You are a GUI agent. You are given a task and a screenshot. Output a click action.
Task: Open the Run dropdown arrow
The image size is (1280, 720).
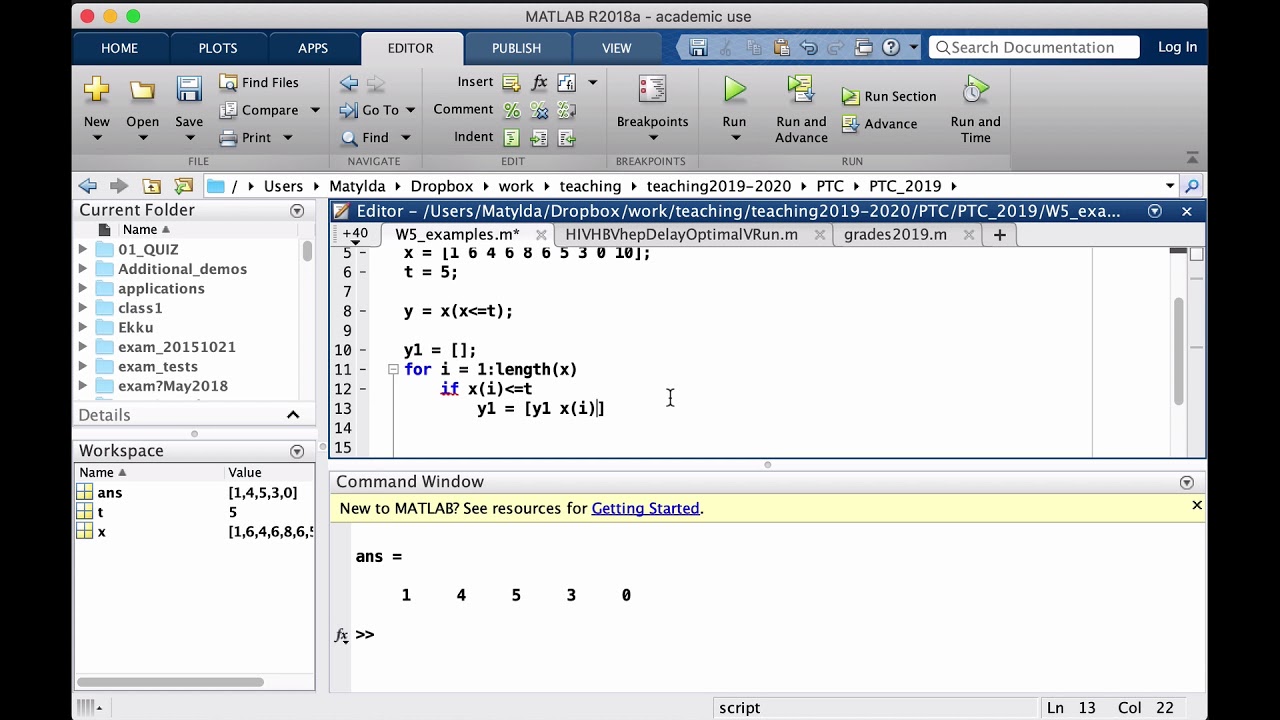click(x=735, y=138)
